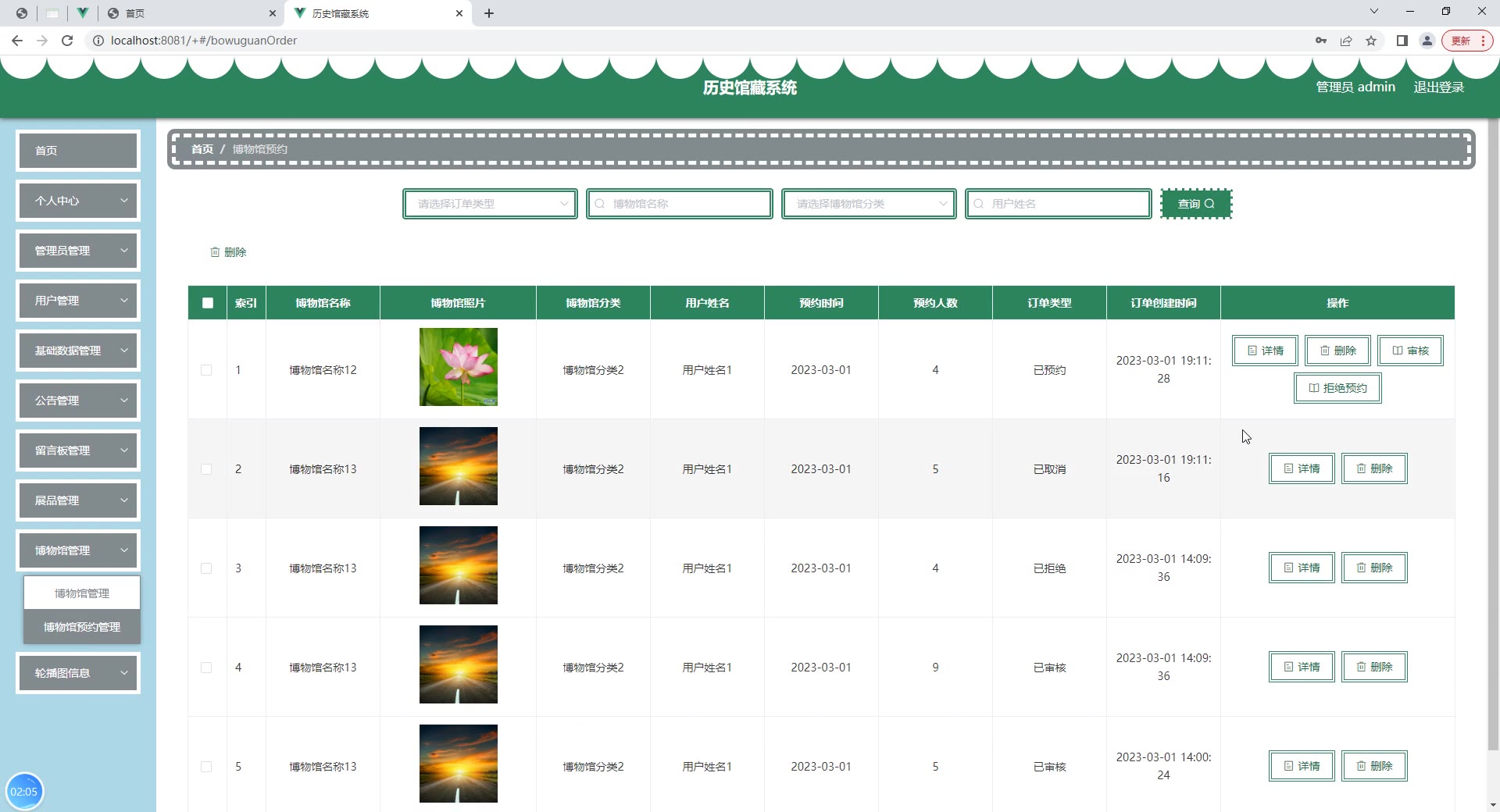Screen dimensions: 1500x812
Task: Close the 首页 browser tab
Action: [272, 13]
